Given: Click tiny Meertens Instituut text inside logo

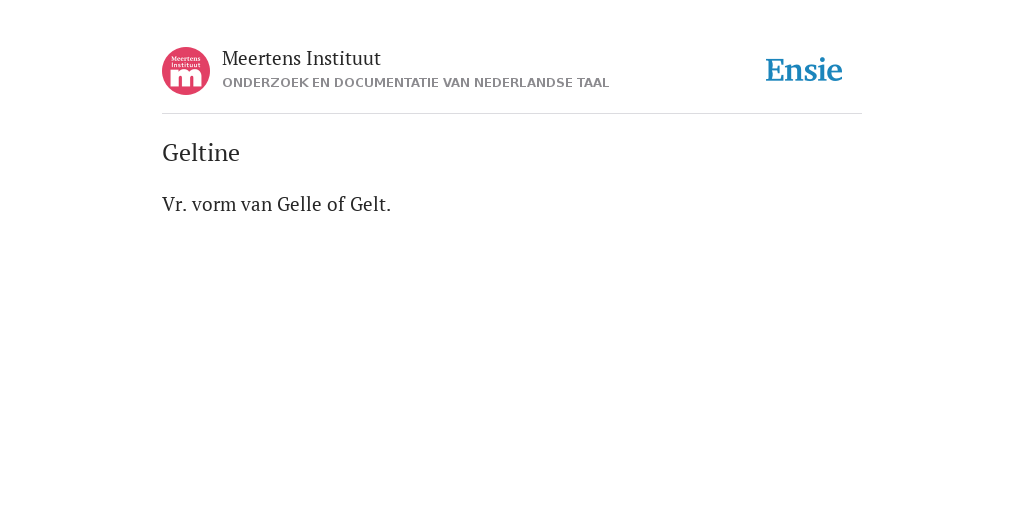Looking at the screenshot, I should (186, 62).
